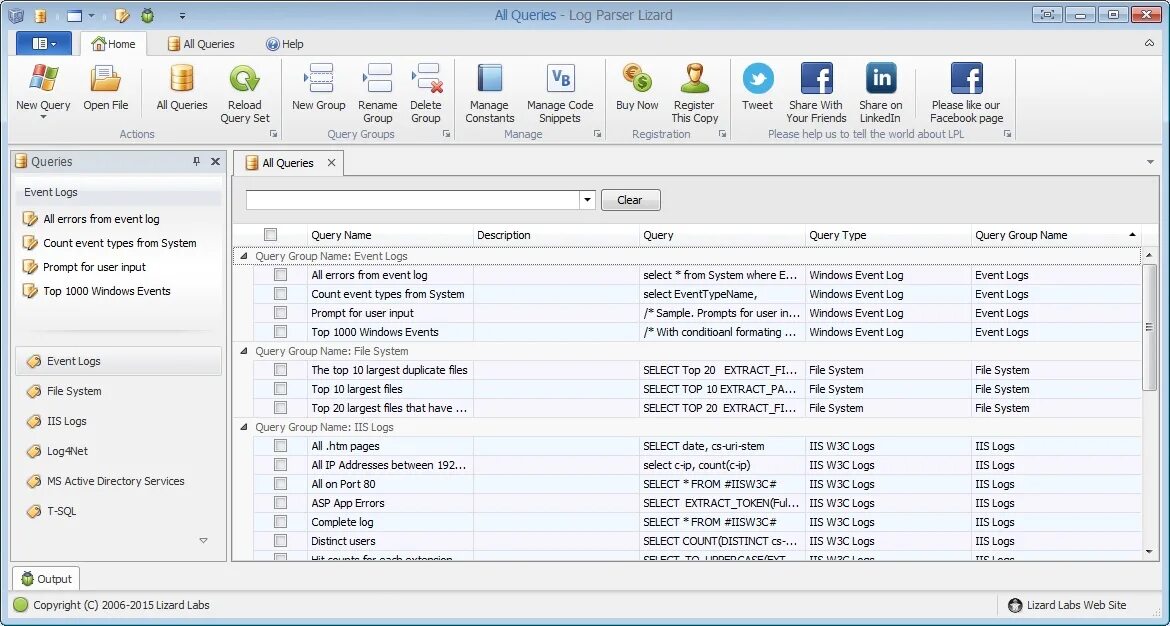Switch to the All Queries ribbon tab
The height and width of the screenshot is (626, 1170).
pos(201,44)
